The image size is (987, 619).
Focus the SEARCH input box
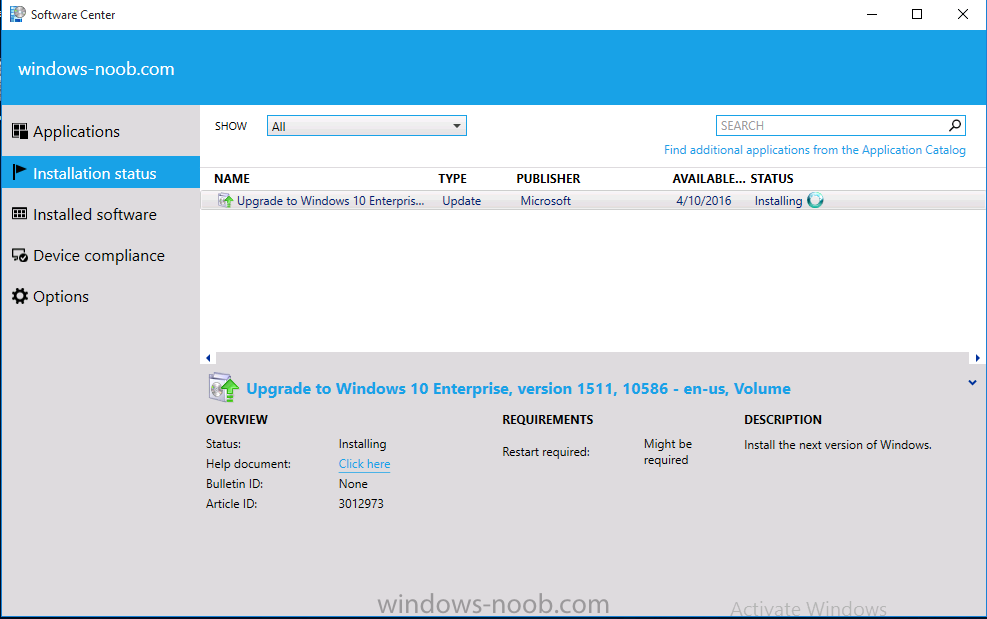tap(831, 125)
